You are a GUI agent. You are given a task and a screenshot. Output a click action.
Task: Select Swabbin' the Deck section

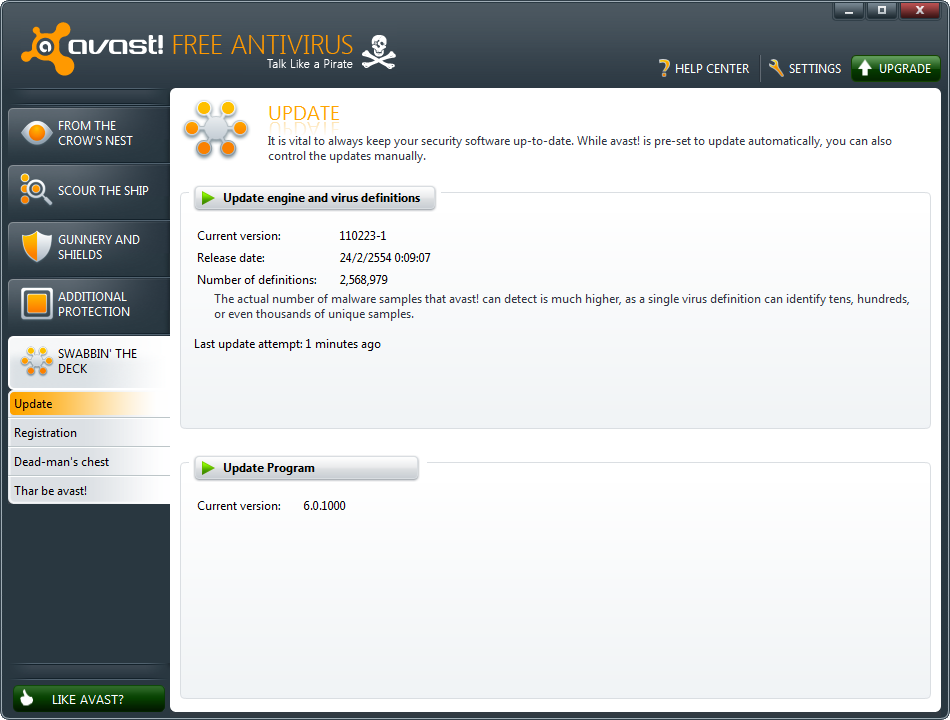[89, 361]
